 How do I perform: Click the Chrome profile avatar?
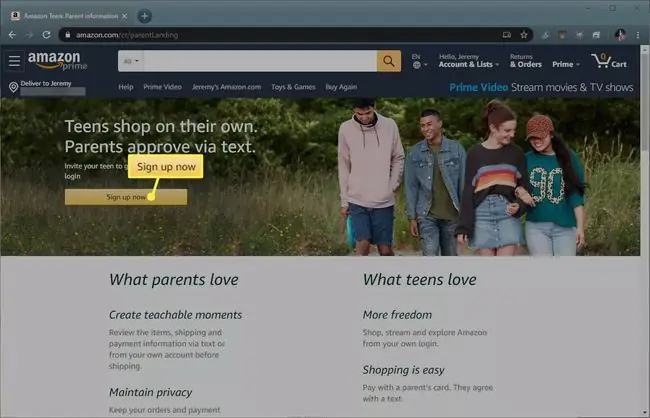pos(620,35)
